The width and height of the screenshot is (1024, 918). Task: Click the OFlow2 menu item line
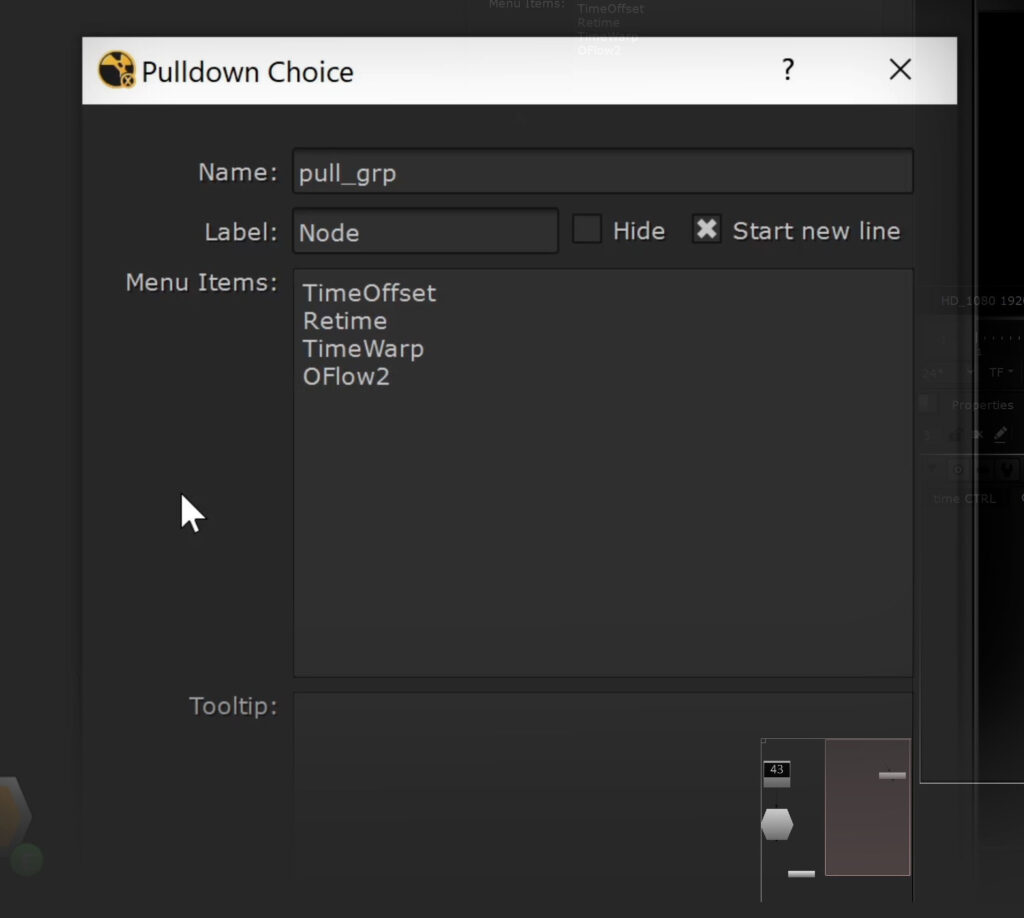(x=346, y=377)
